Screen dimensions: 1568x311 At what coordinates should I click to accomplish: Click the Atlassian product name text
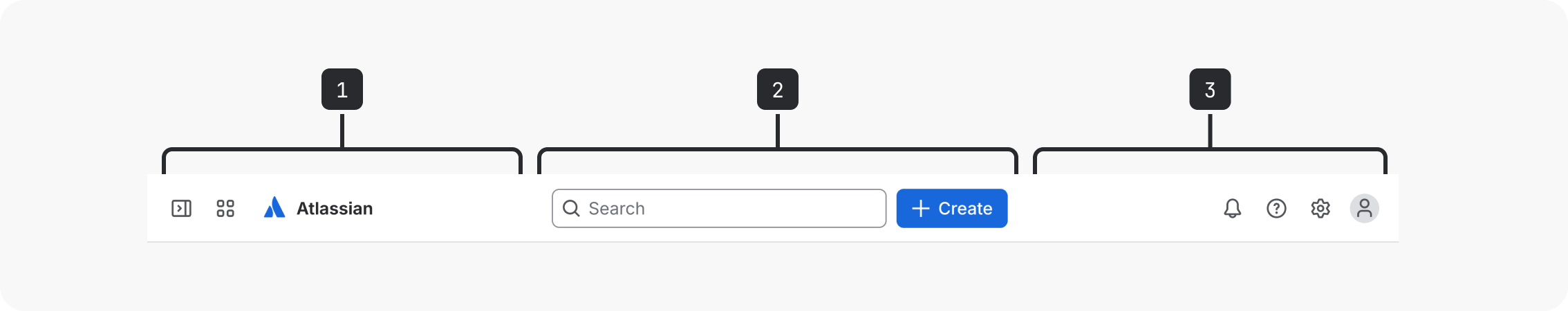[x=335, y=208]
